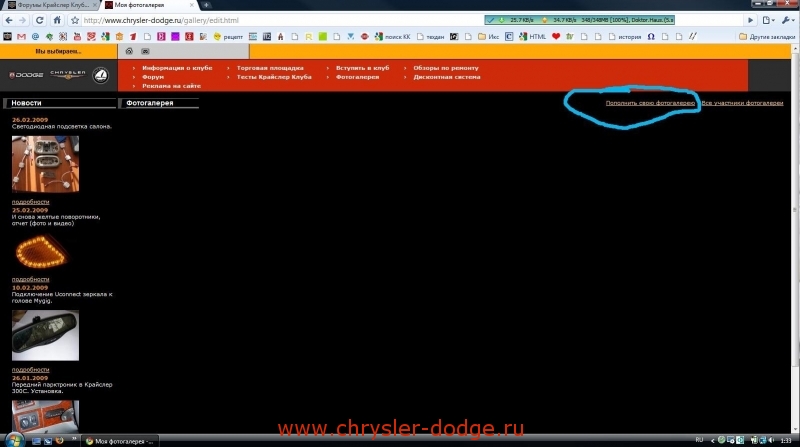Open the 'рецепт' smiley bookmark
The height and width of the screenshot is (447, 800).
[x=228, y=37]
